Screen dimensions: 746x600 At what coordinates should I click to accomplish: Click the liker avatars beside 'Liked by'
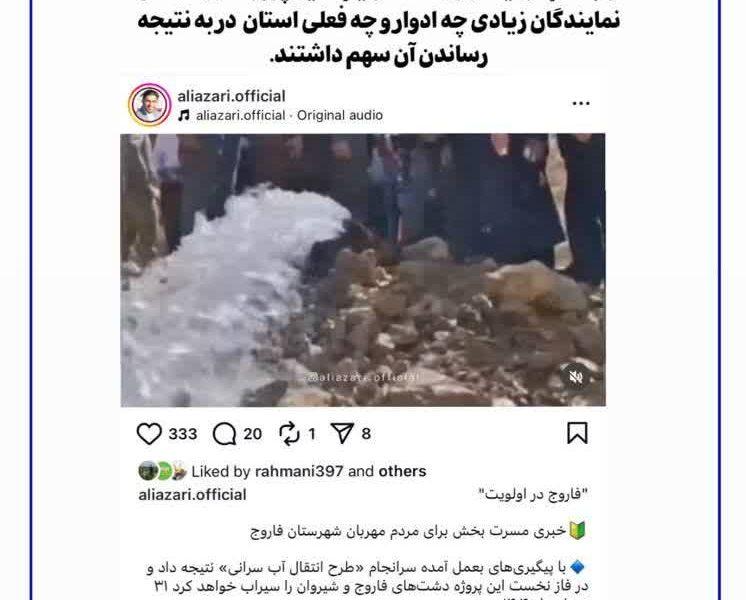click(x=162, y=471)
